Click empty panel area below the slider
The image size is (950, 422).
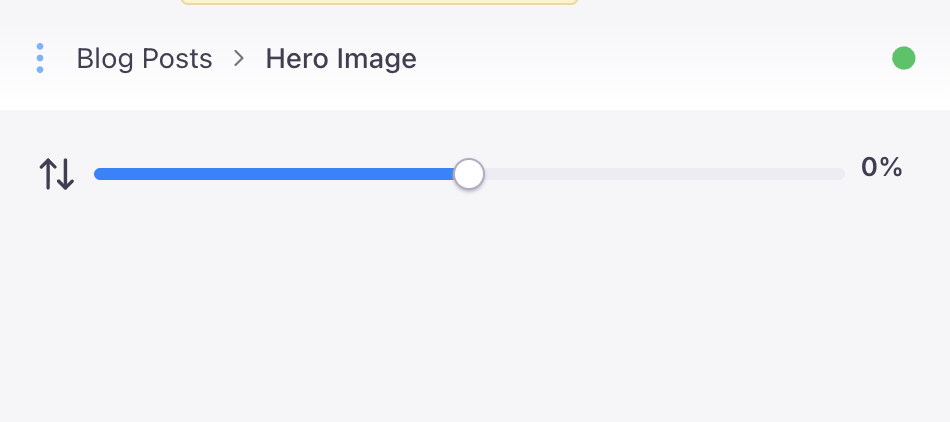click(475, 310)
